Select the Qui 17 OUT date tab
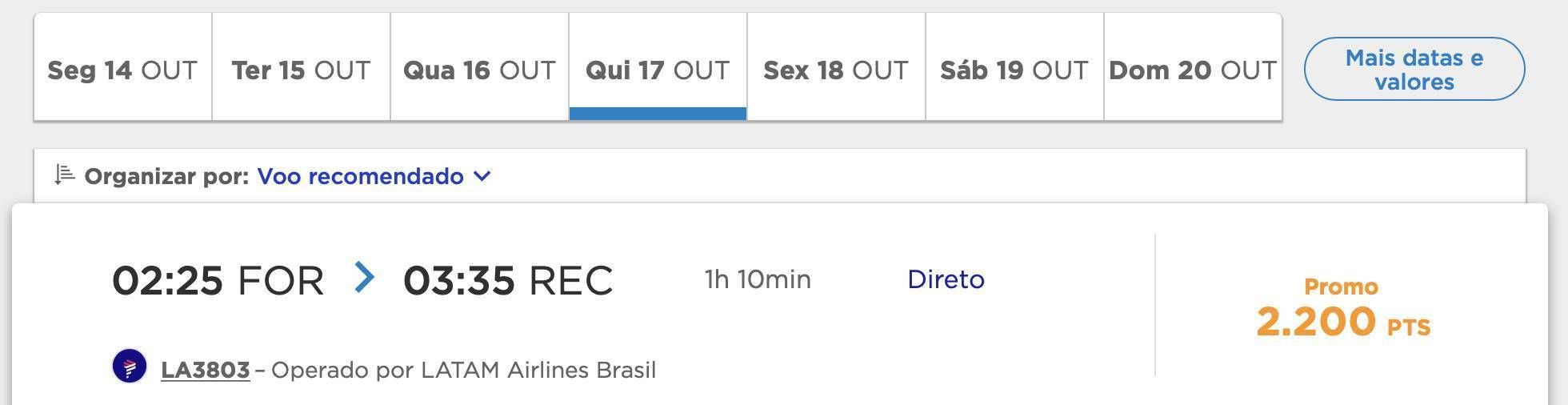 [658, 67]
